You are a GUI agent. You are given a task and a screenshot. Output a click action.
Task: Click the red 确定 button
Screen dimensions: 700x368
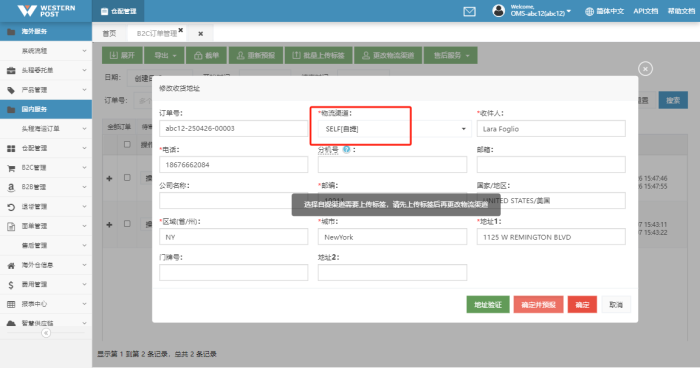coord(582,305)
